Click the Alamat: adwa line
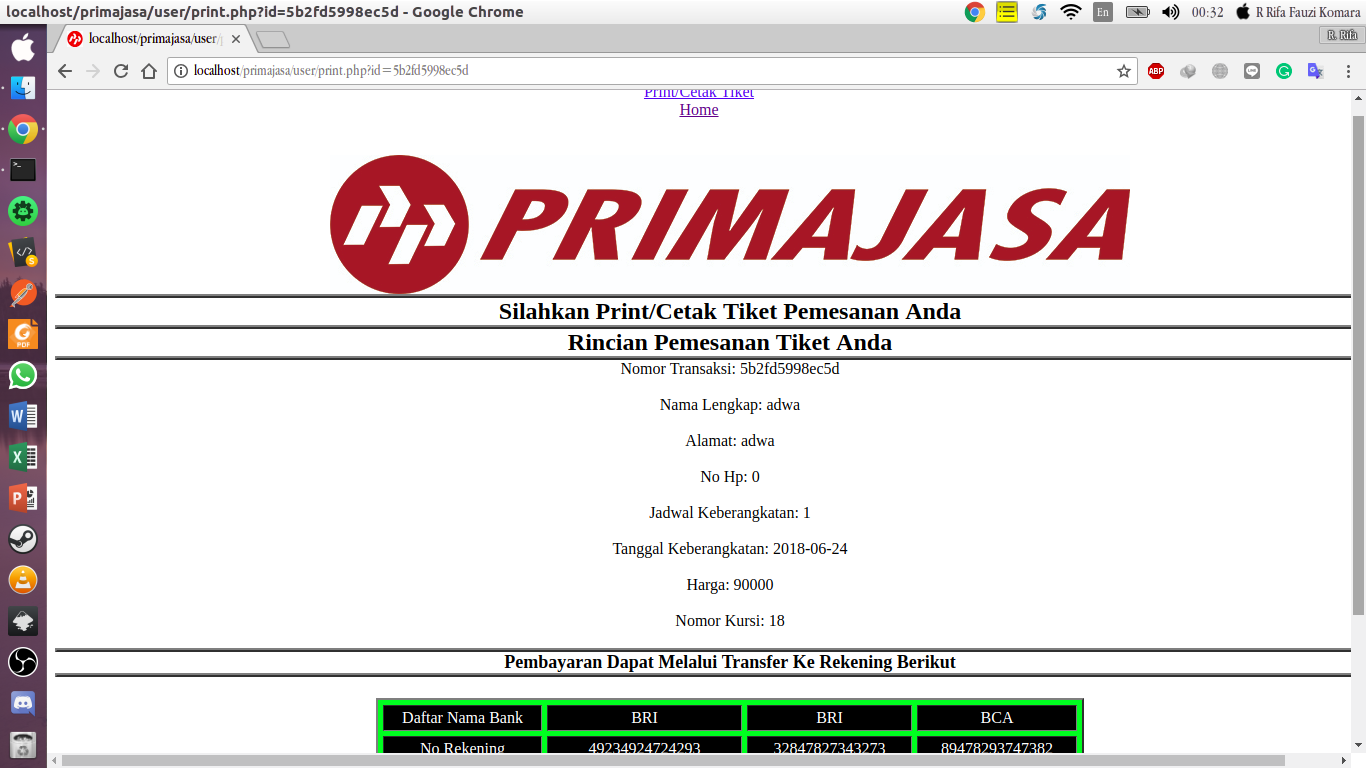This screenshot has width=1366, height=768. coord(730,441)
